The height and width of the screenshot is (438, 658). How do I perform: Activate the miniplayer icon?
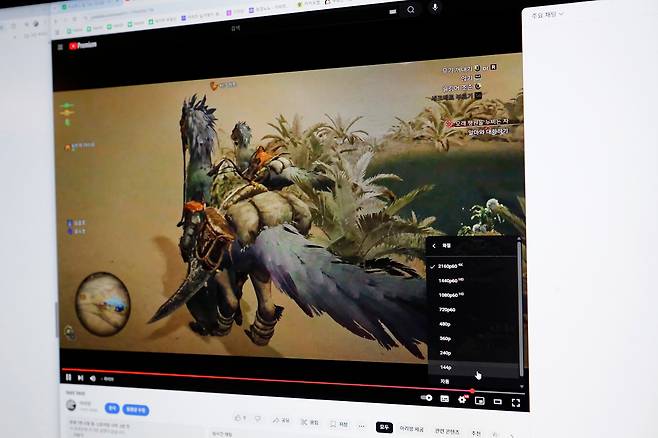[x=480, y=401]
